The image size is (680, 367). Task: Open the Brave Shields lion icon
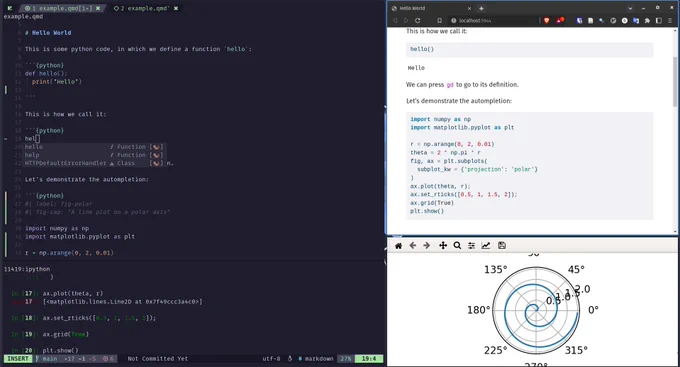click(x=546, y=20)
